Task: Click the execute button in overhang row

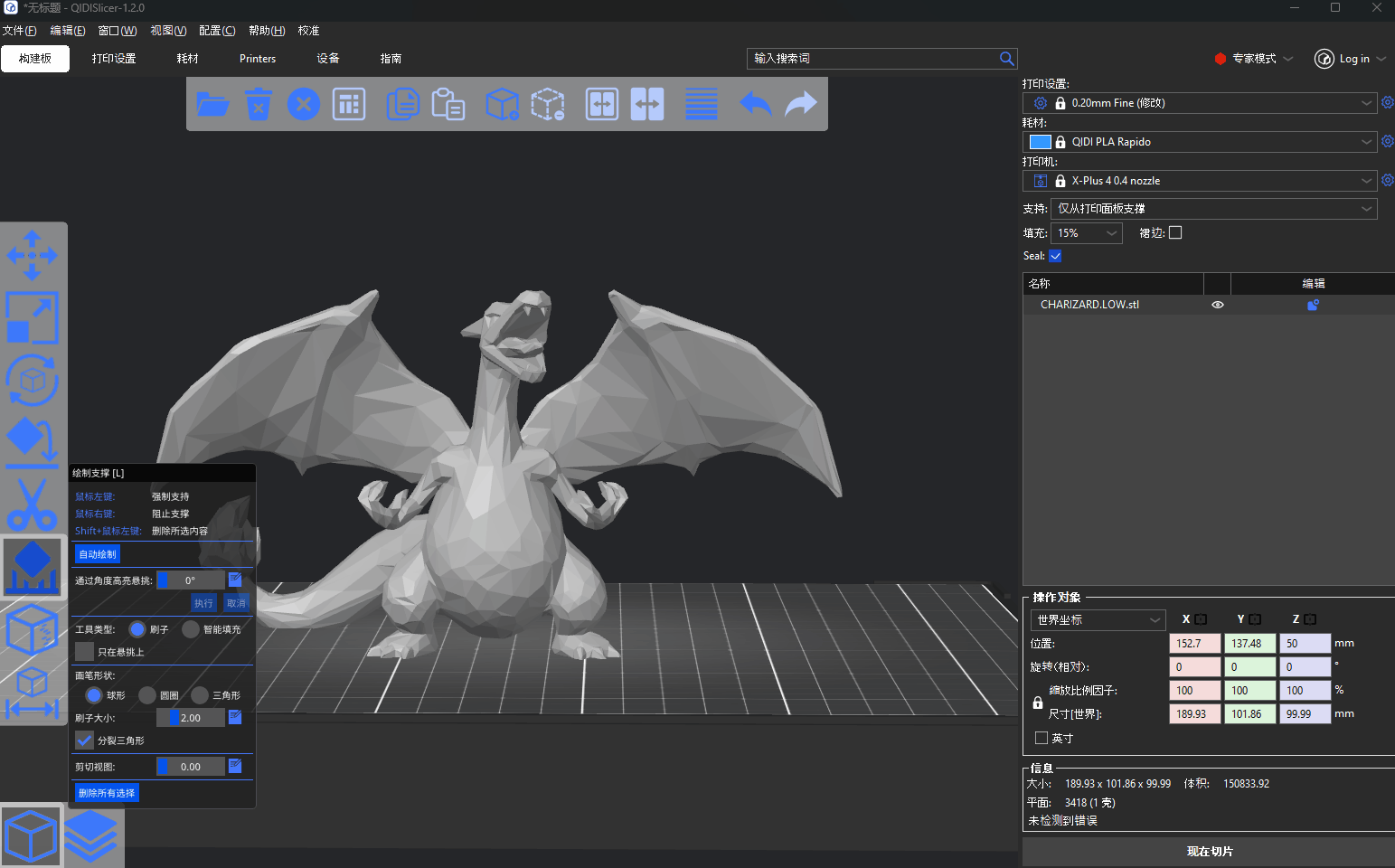Action: 204,603
